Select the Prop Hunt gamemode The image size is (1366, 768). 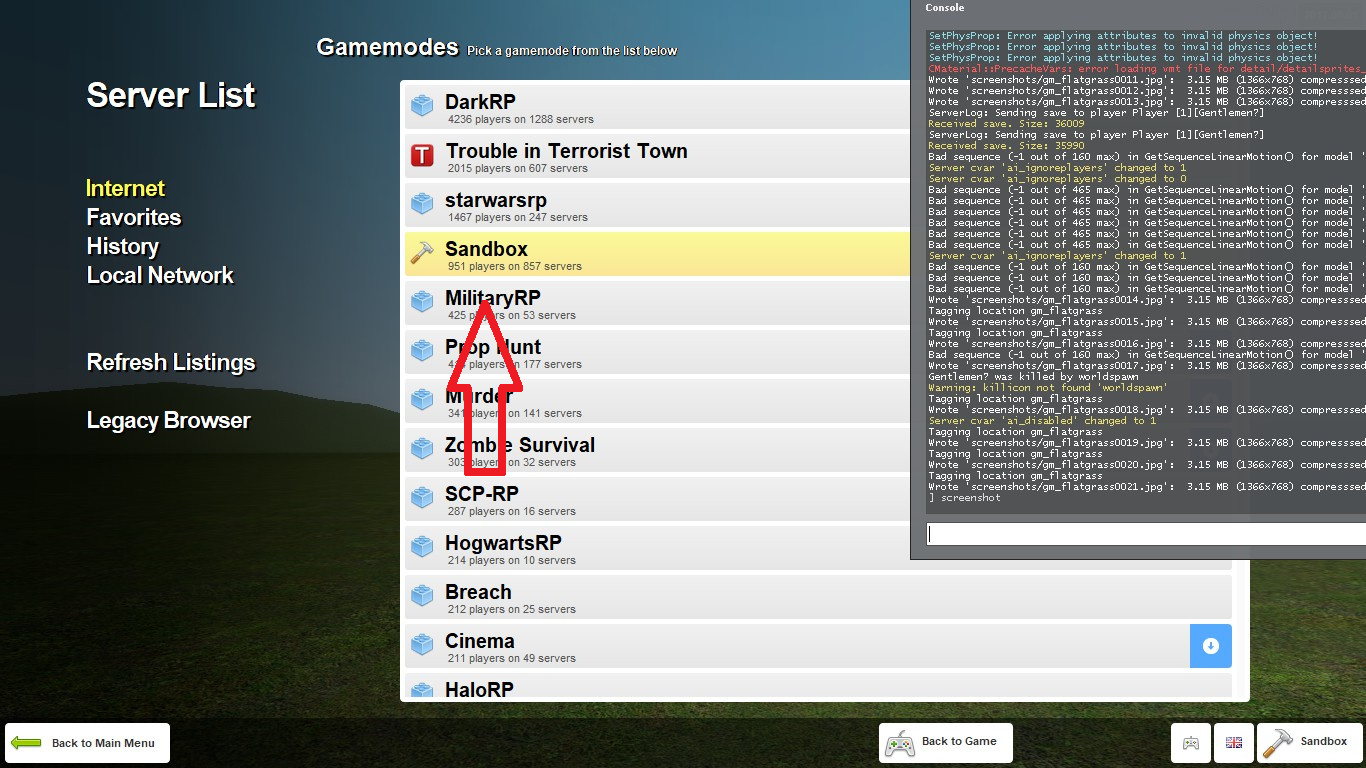point(658,351)
